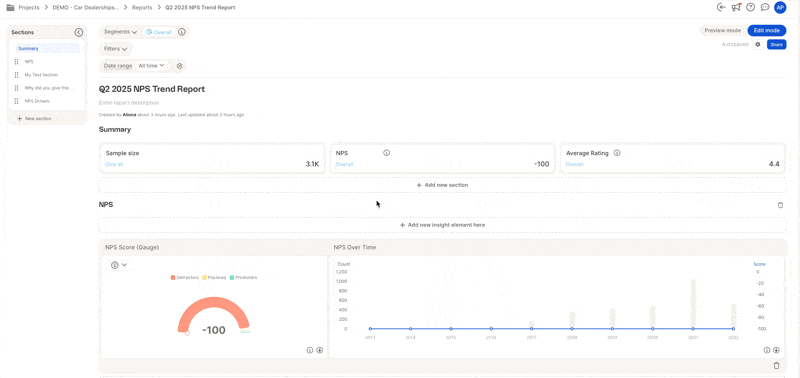Image resolution: width=800 pixels, height=378 pixels.
Task: Open DEMO - Car Dealerships breadcrumb link
Action: pos(86,8)
